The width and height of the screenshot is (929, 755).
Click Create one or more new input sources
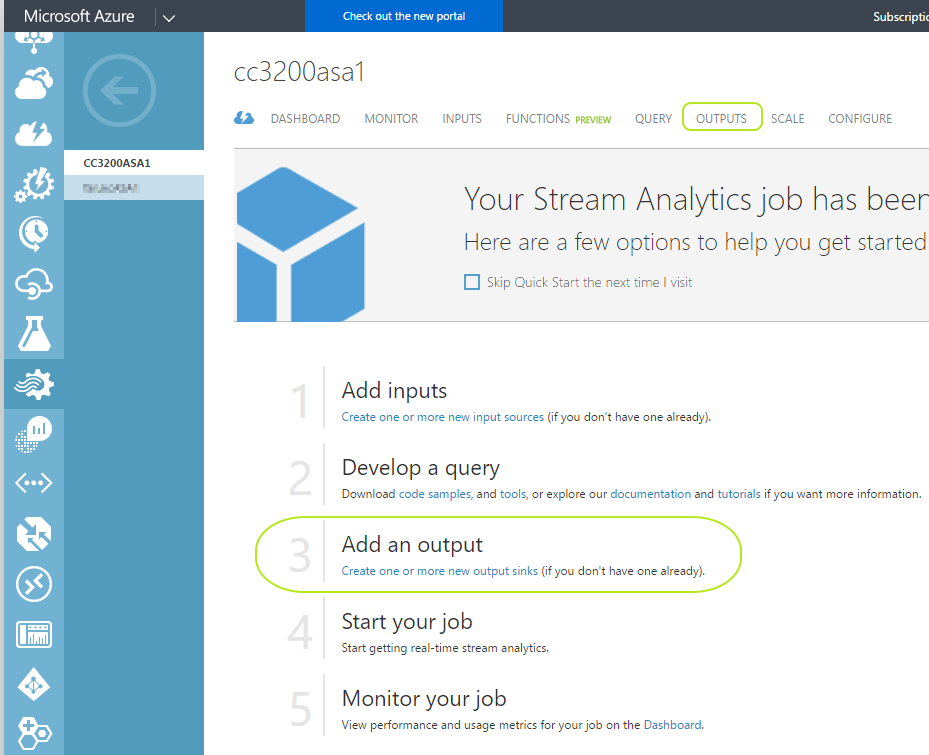click(x=443, y=417)
